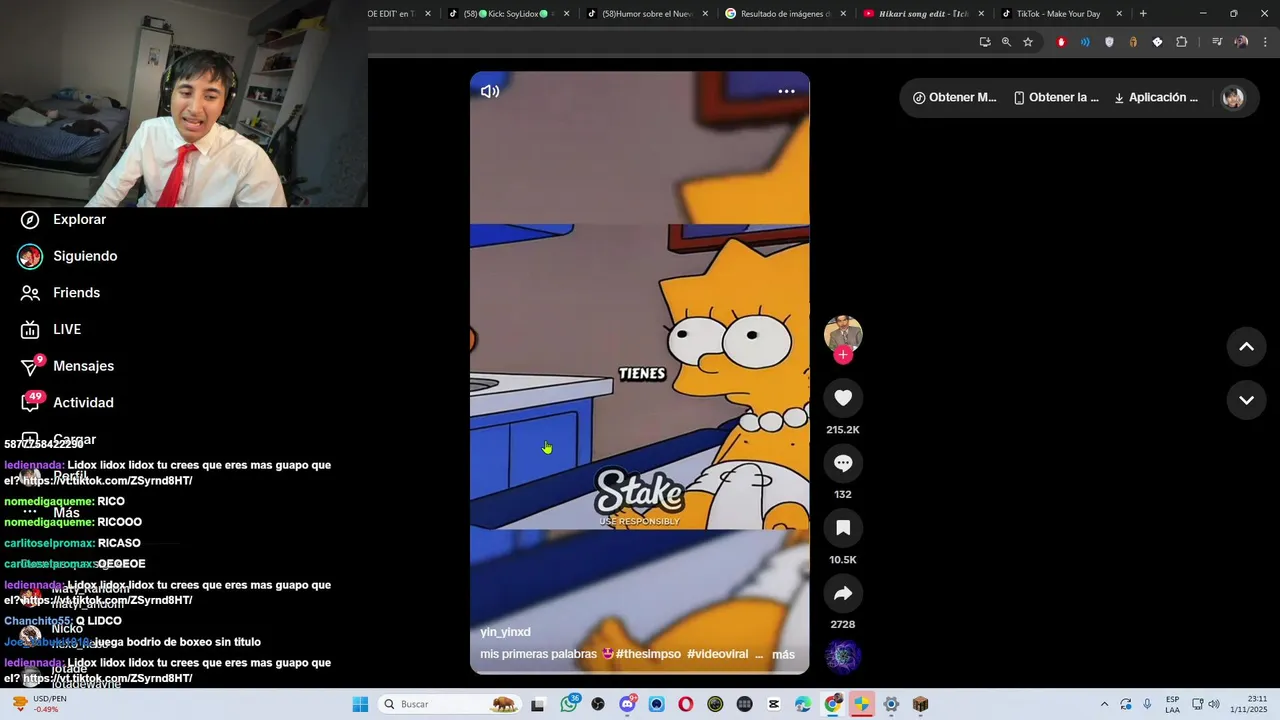Open Chrome profile avatar
This screenshot has height=720, width=1280.
1241,42
